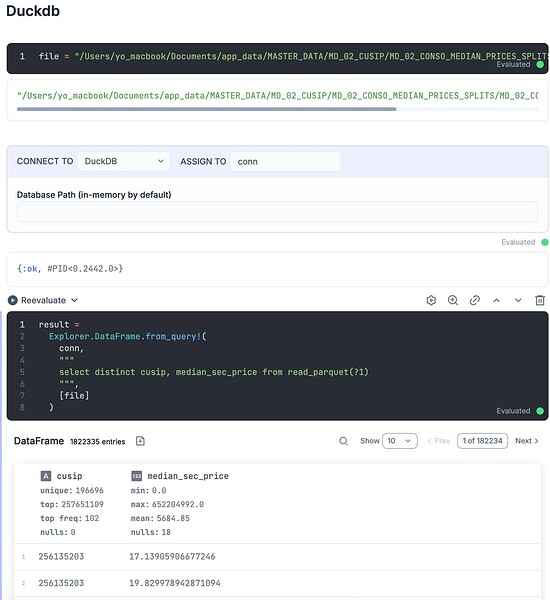The image size is (550, 600).
Task: Click the nulls: 18 statistic
Action: [x=150, y=532]
